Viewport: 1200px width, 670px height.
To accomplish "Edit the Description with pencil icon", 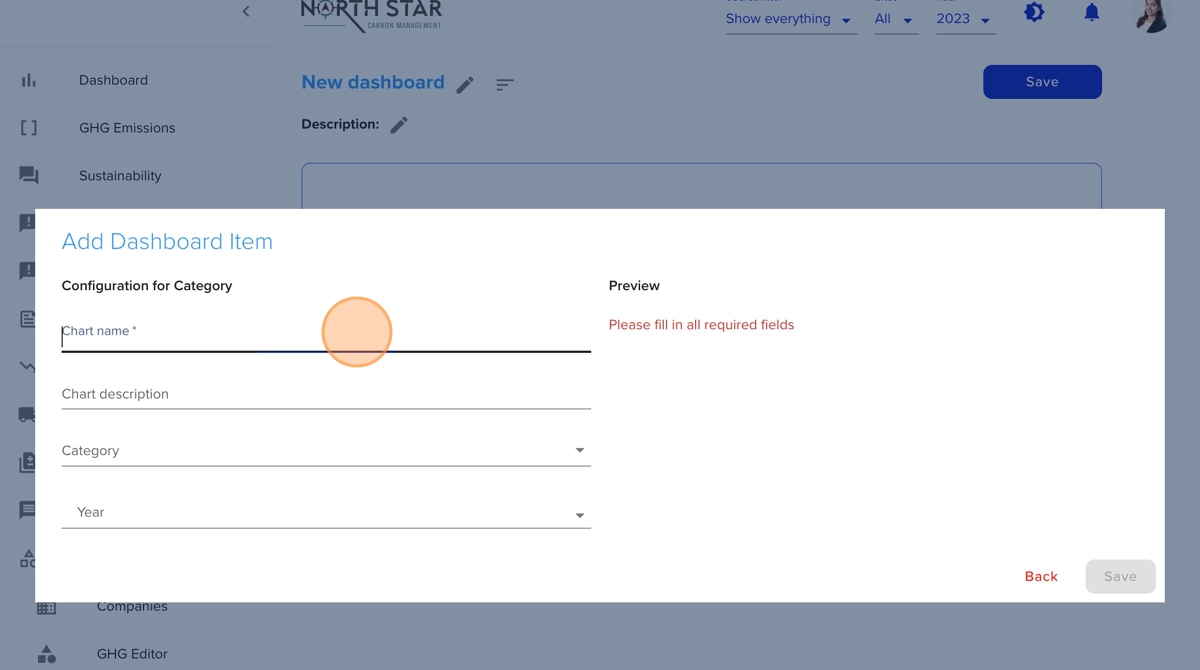I will [399, 125].
